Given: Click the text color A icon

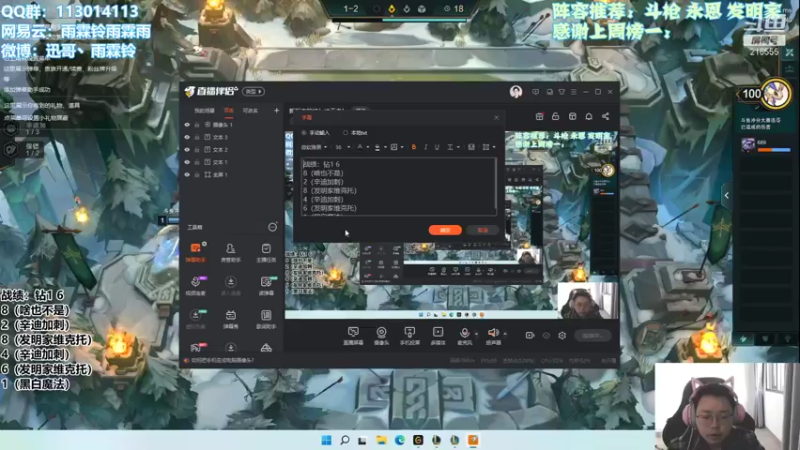Looking at the screenshot, I should click(x=360, y=147).
